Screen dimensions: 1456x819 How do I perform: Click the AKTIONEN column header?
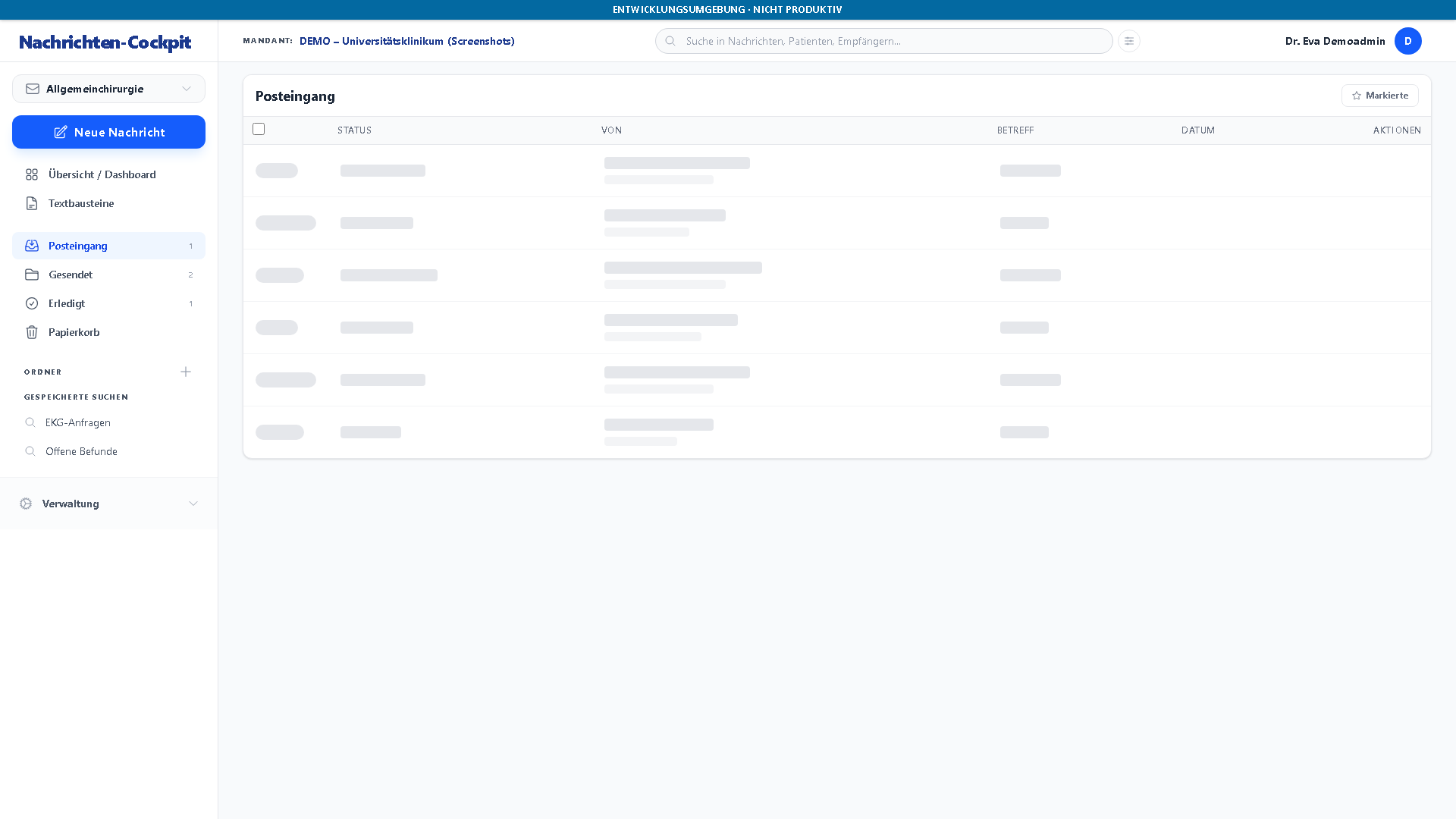[1397, 130]
